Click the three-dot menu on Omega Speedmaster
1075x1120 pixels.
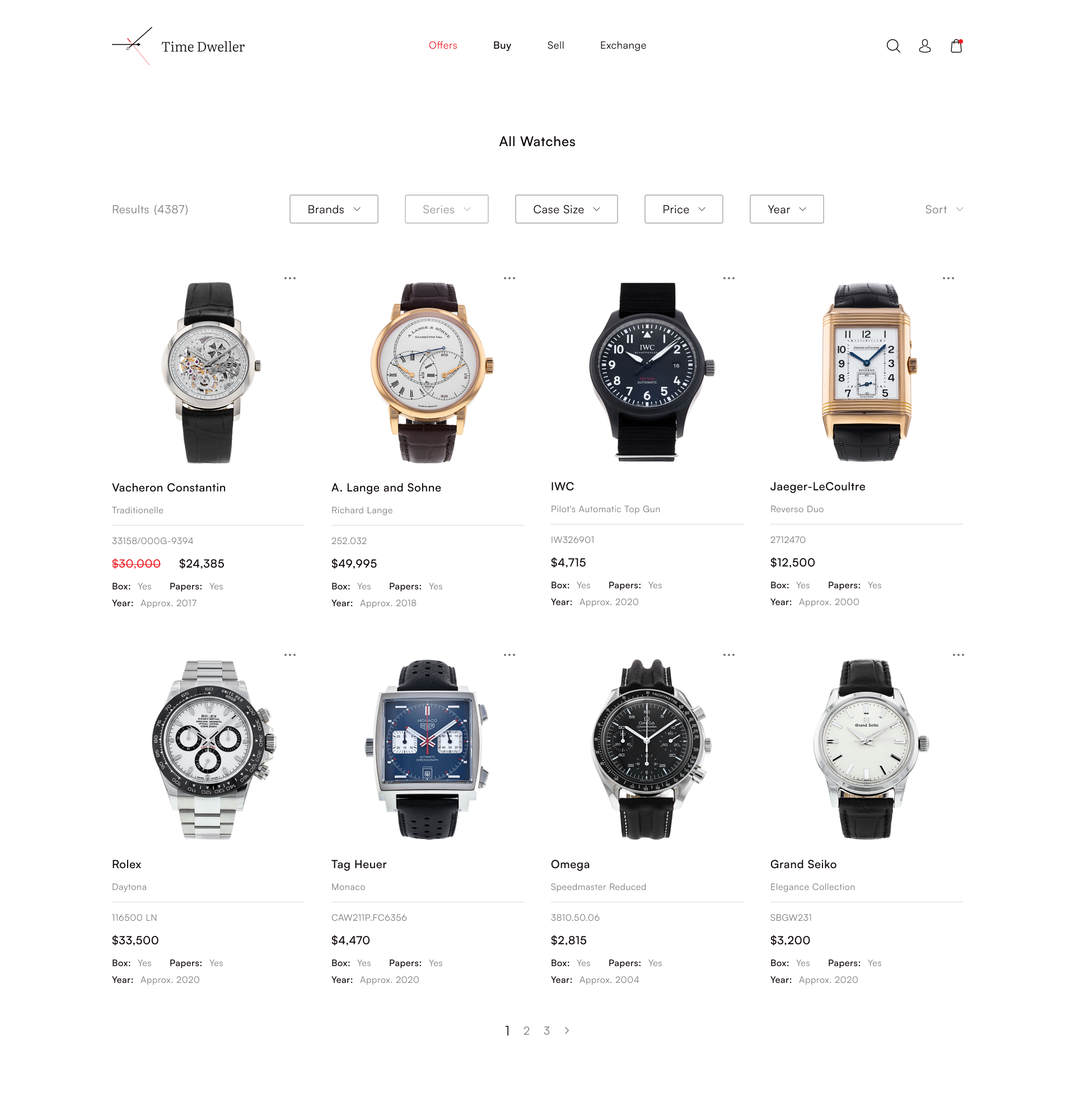tap(729, 654)
